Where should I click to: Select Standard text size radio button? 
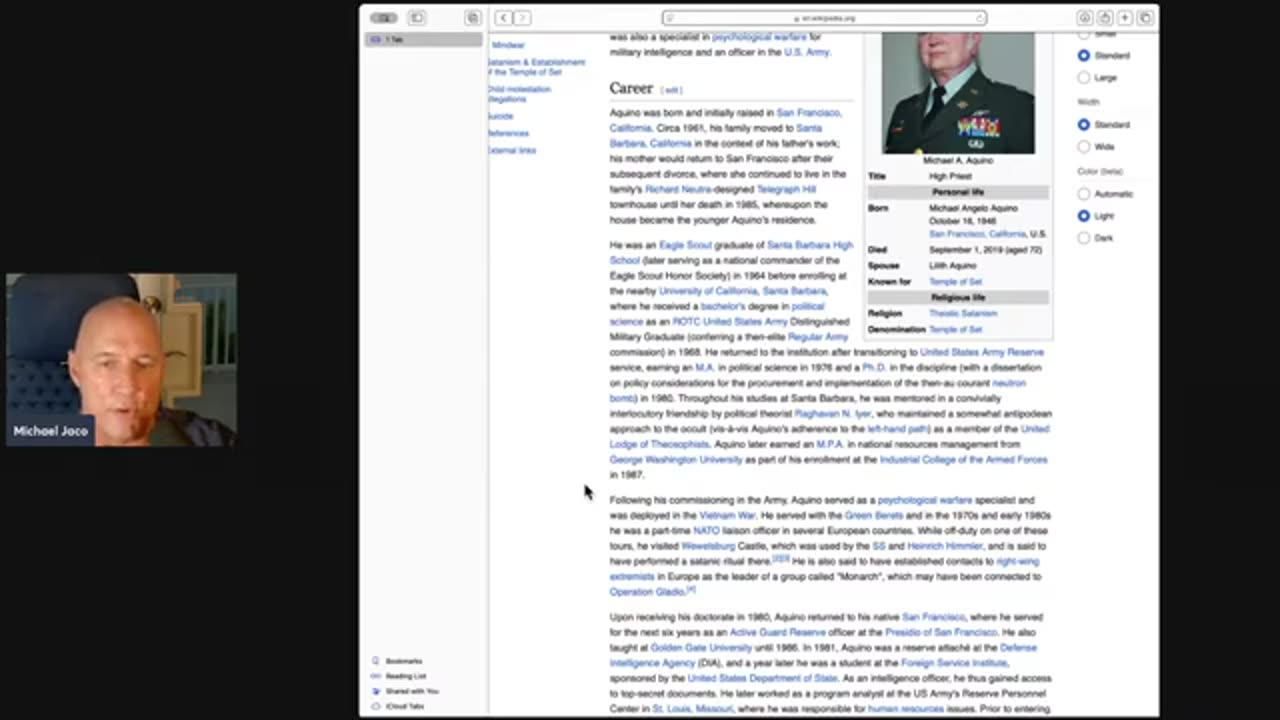1083,55
